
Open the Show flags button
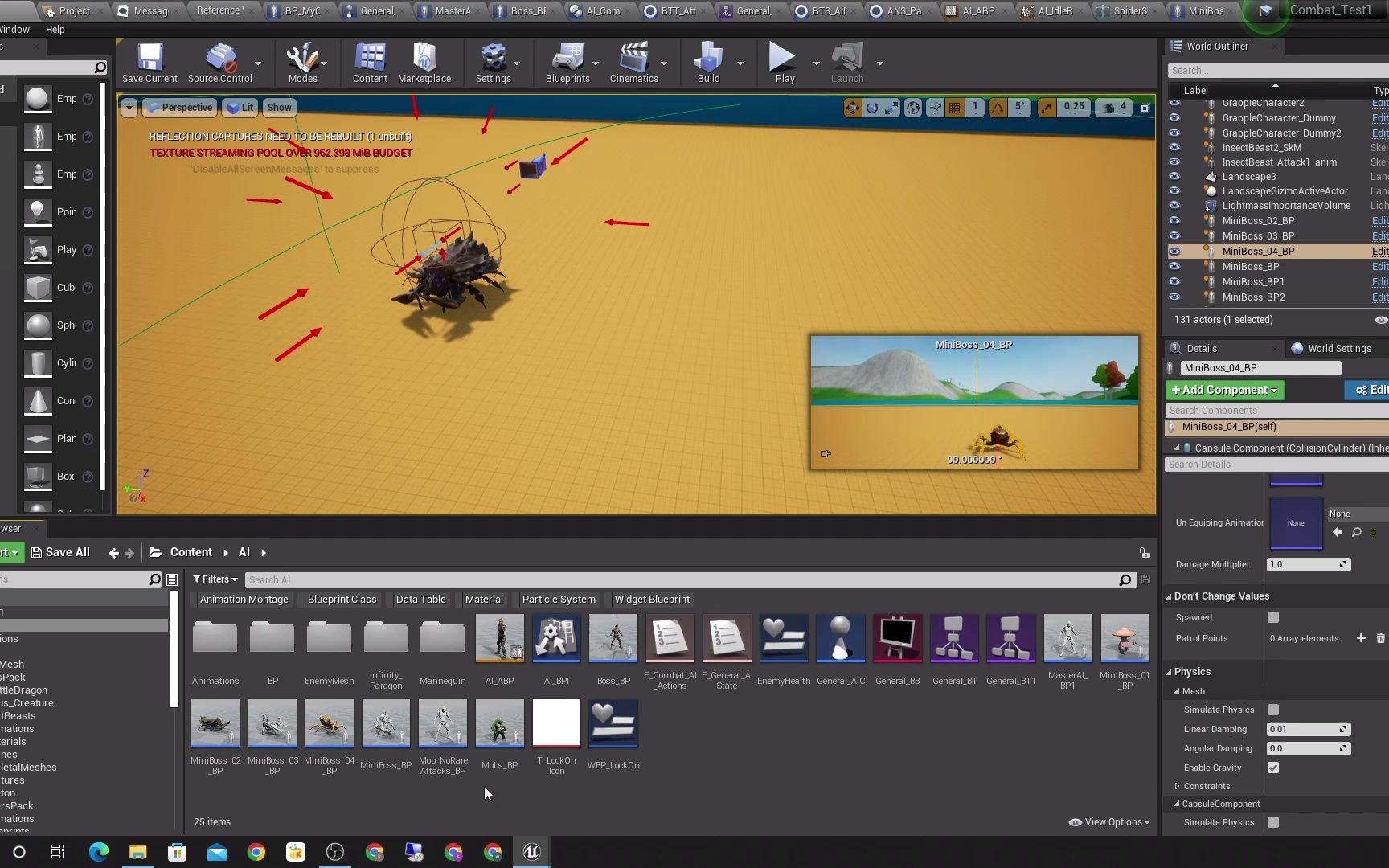(x=279, y=108)
